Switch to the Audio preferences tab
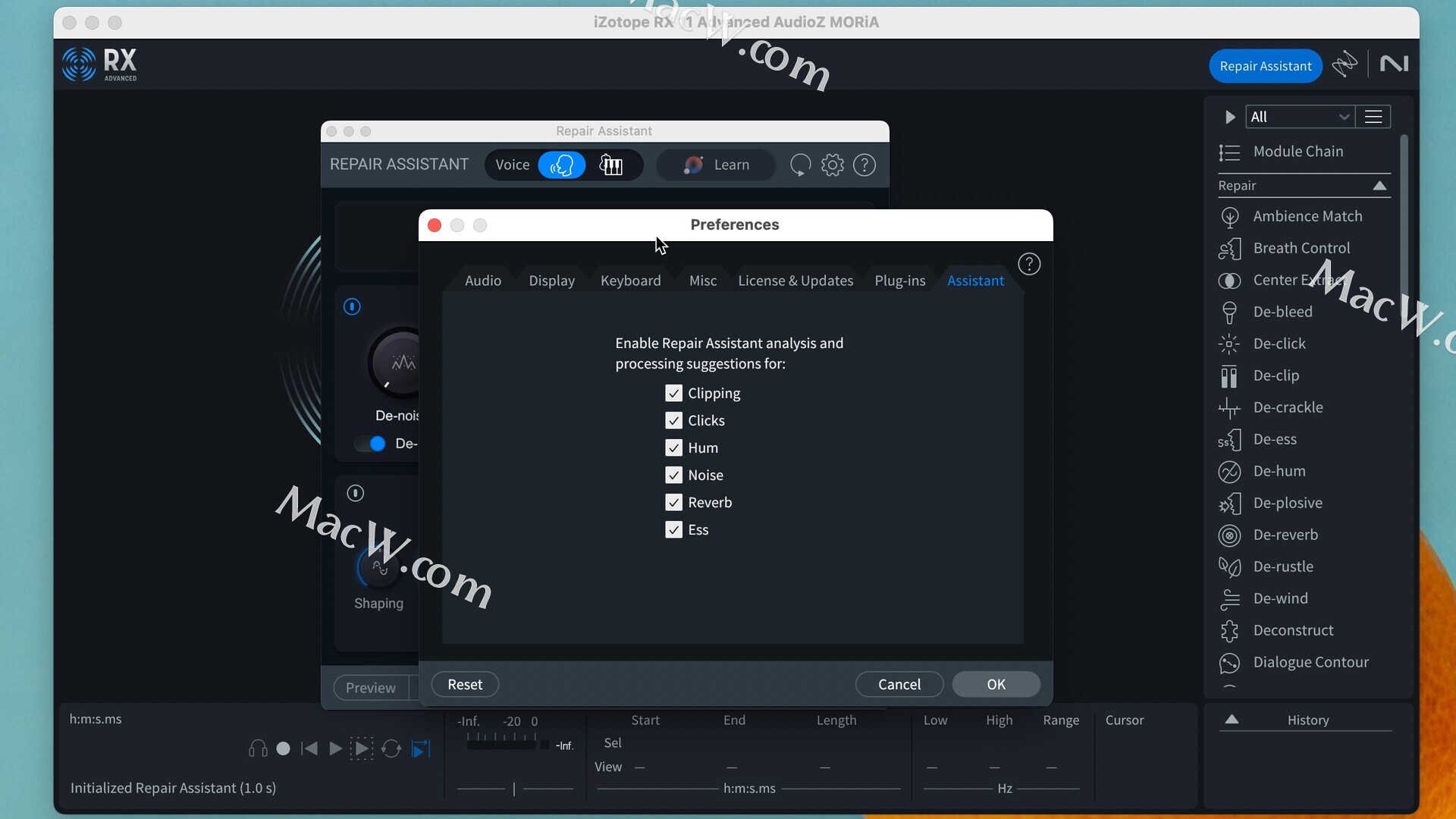Screen dimensions: 1456x819 (x=483, y=281)
